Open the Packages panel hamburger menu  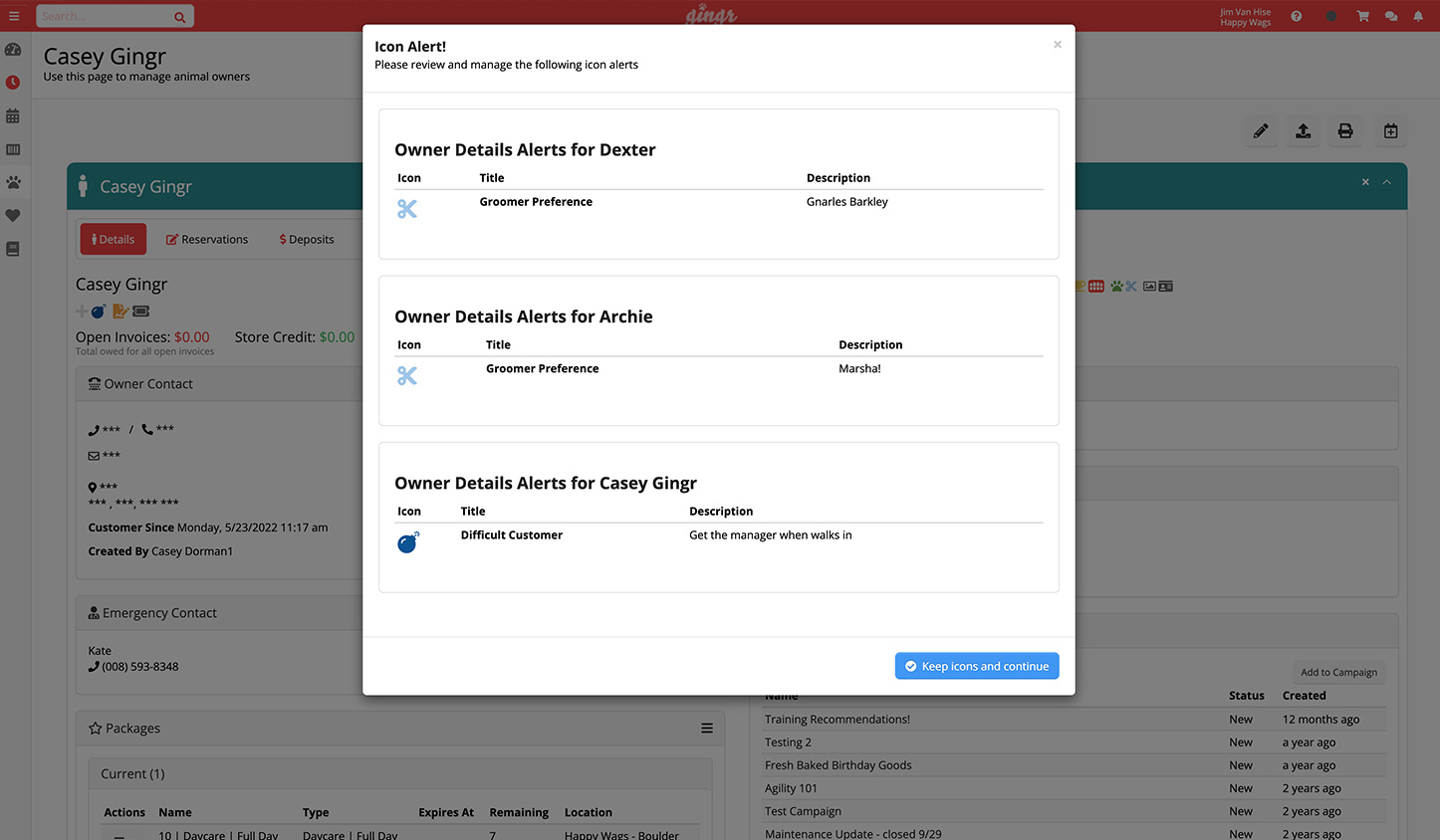click(706, 729)
